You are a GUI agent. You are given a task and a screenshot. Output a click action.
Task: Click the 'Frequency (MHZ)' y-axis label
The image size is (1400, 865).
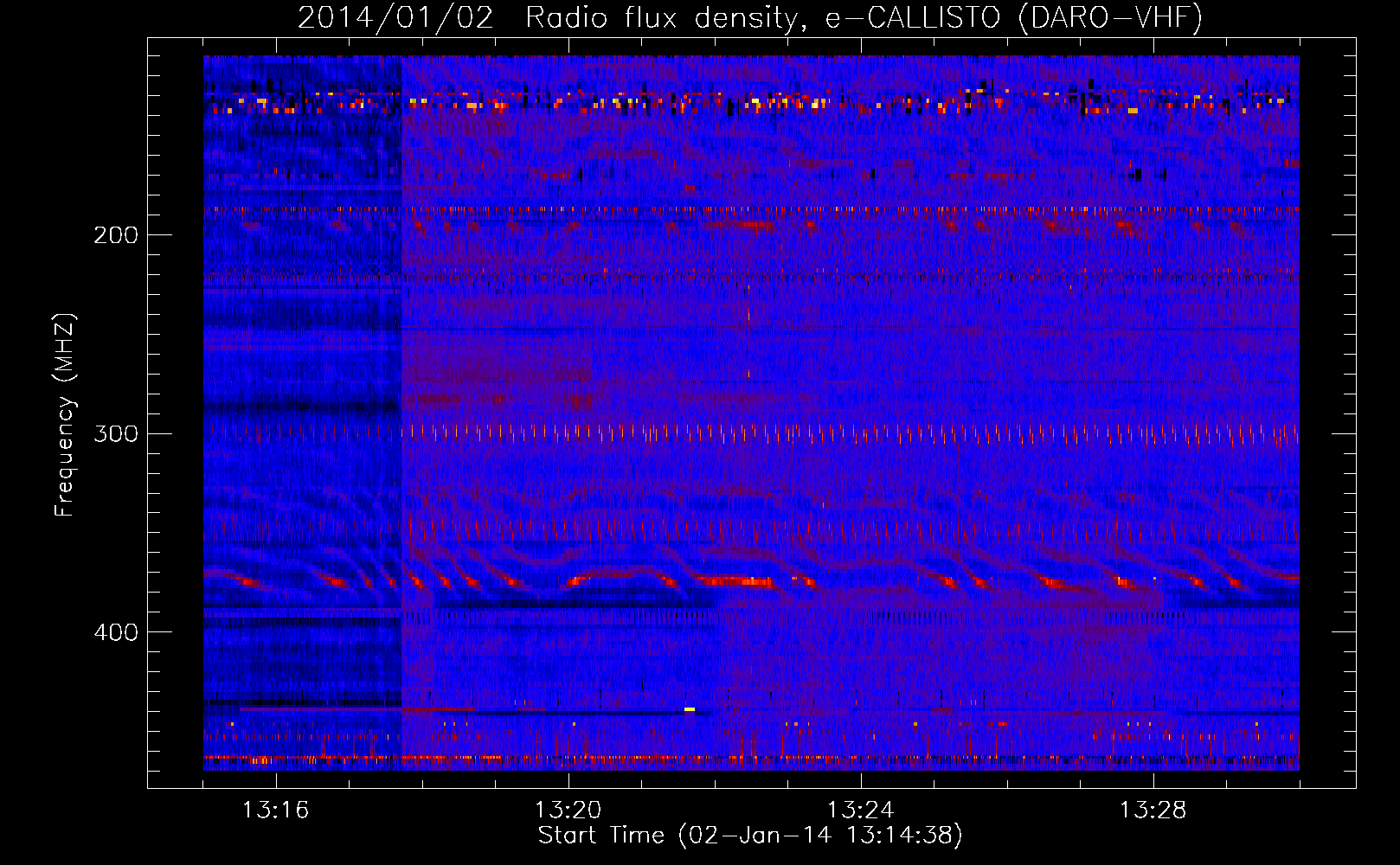[65, 414]
